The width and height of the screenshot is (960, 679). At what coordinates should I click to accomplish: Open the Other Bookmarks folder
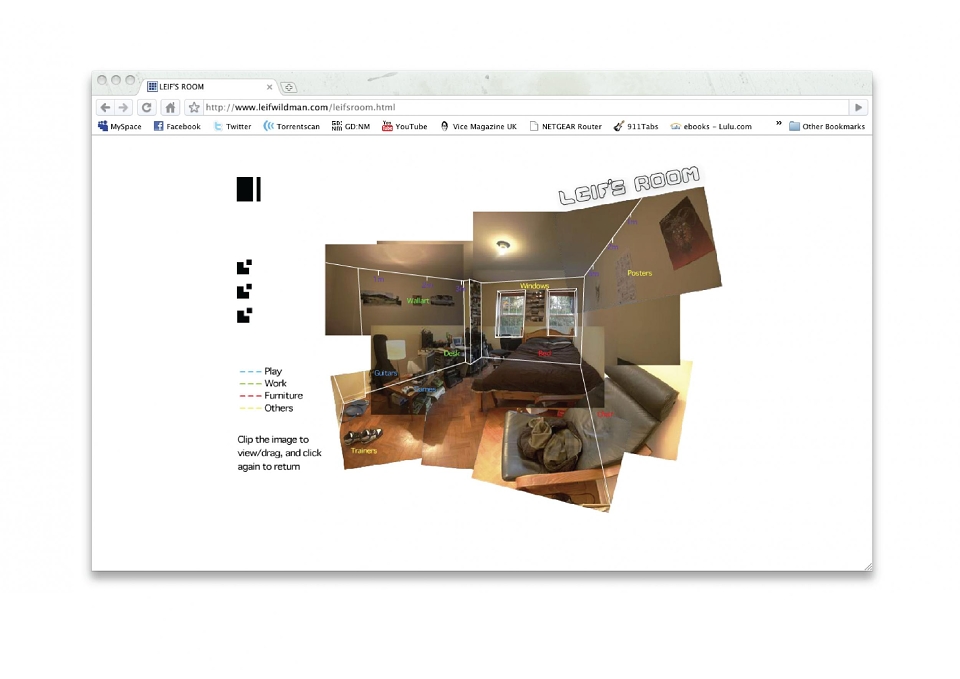click(827, 126)
